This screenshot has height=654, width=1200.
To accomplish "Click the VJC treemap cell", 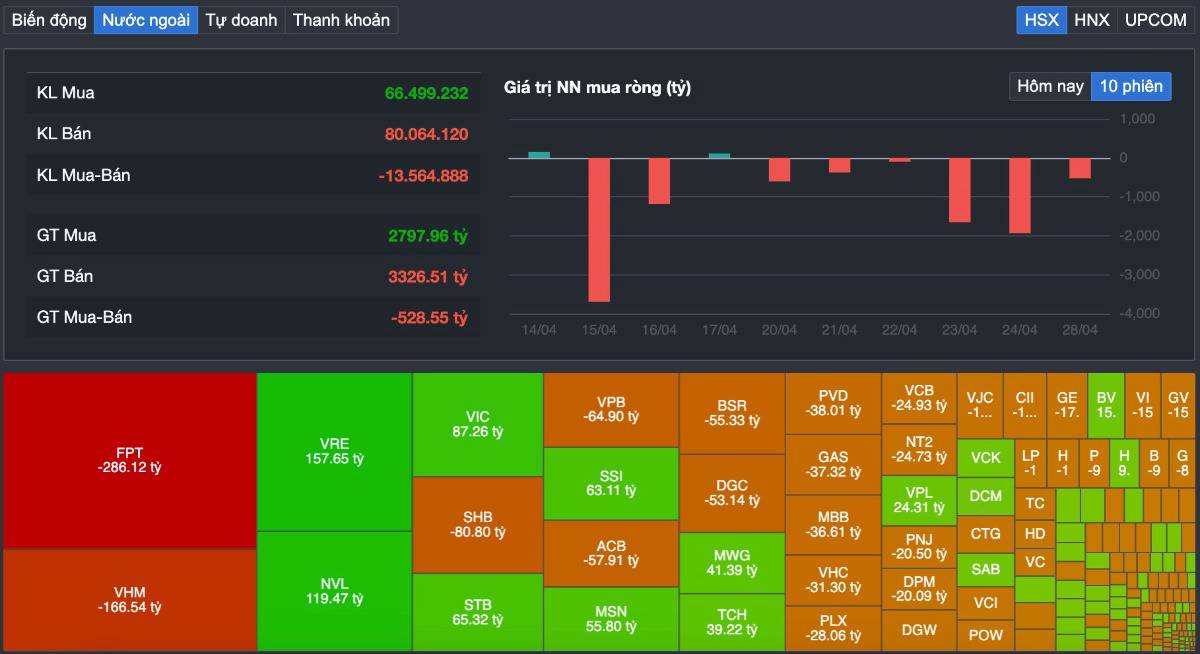I will pos(980,404).
